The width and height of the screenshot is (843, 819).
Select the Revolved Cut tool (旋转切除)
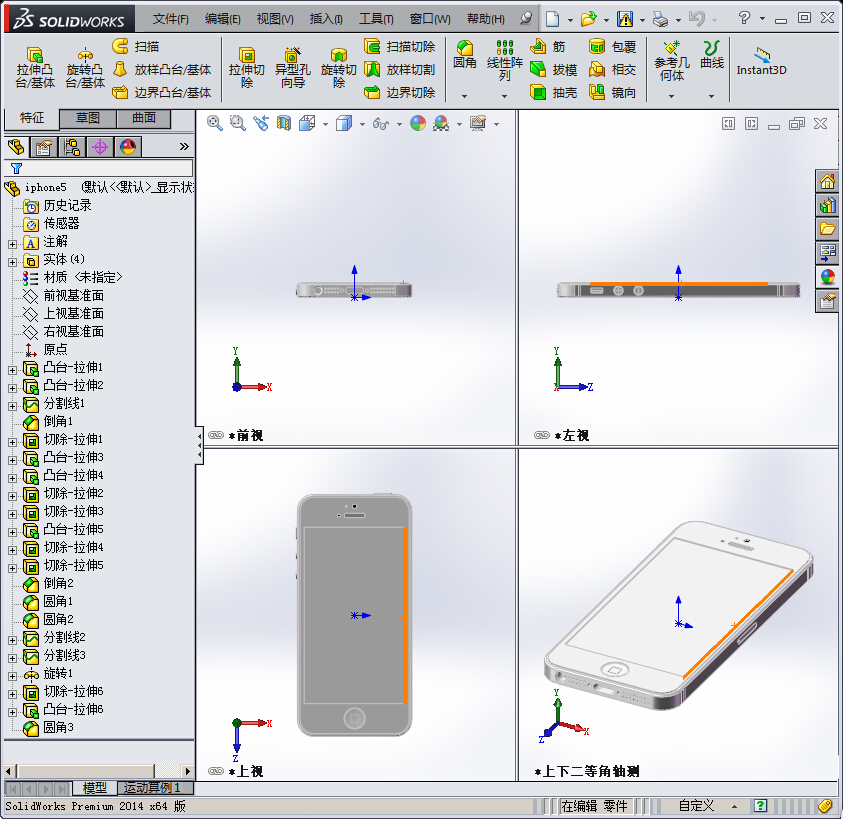tap(339, 68)
